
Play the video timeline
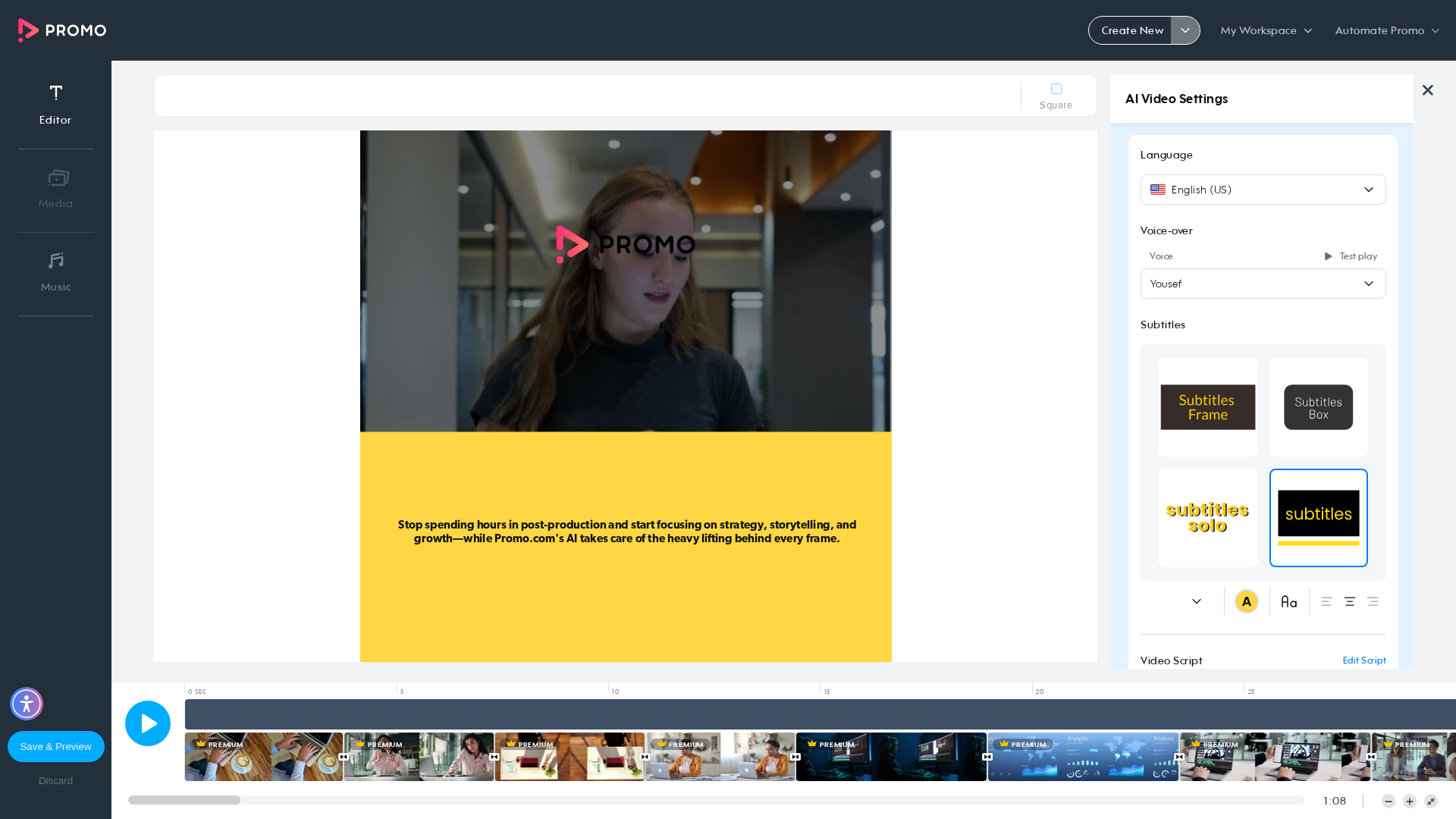(x=148, y=723)
